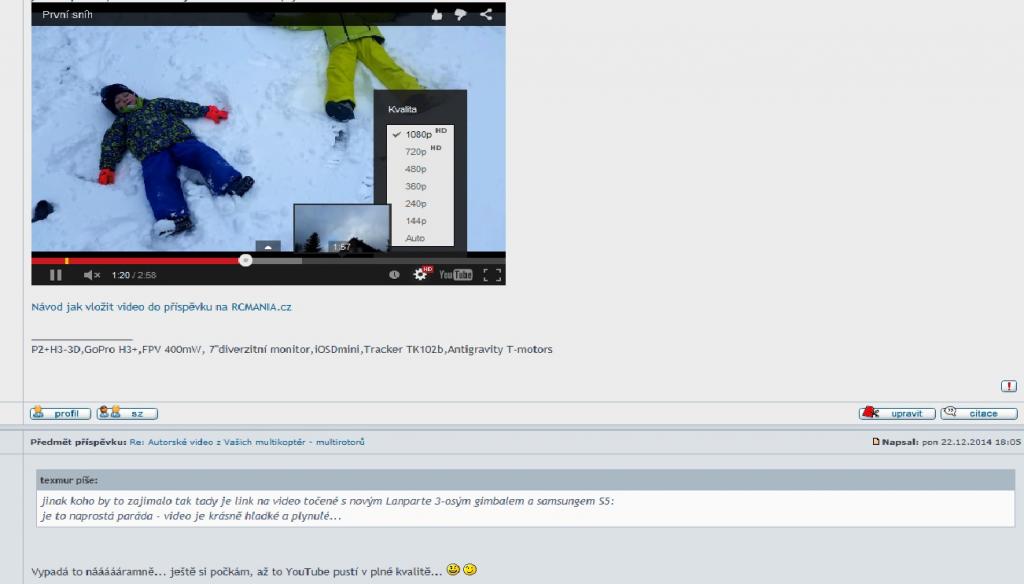Choose 480p video quality

coord(416,169)
